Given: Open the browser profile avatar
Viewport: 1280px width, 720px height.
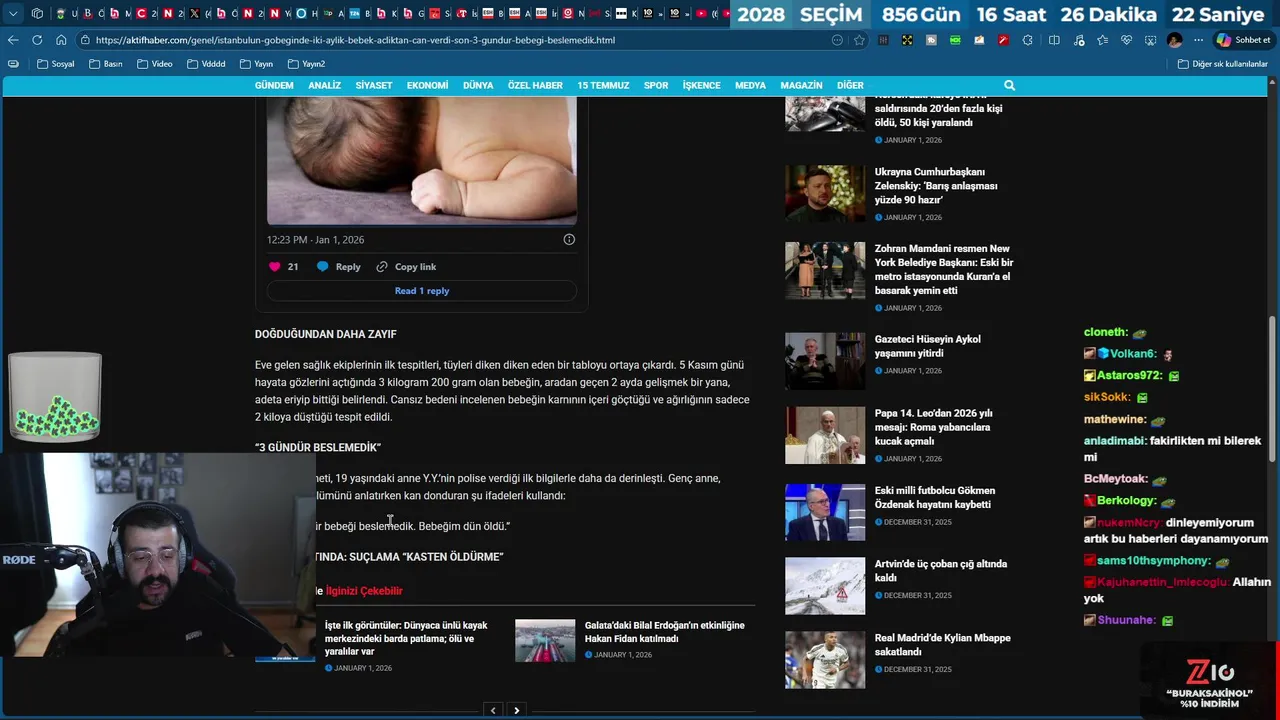Looking at the screenshot, I should coord(1174,40).
